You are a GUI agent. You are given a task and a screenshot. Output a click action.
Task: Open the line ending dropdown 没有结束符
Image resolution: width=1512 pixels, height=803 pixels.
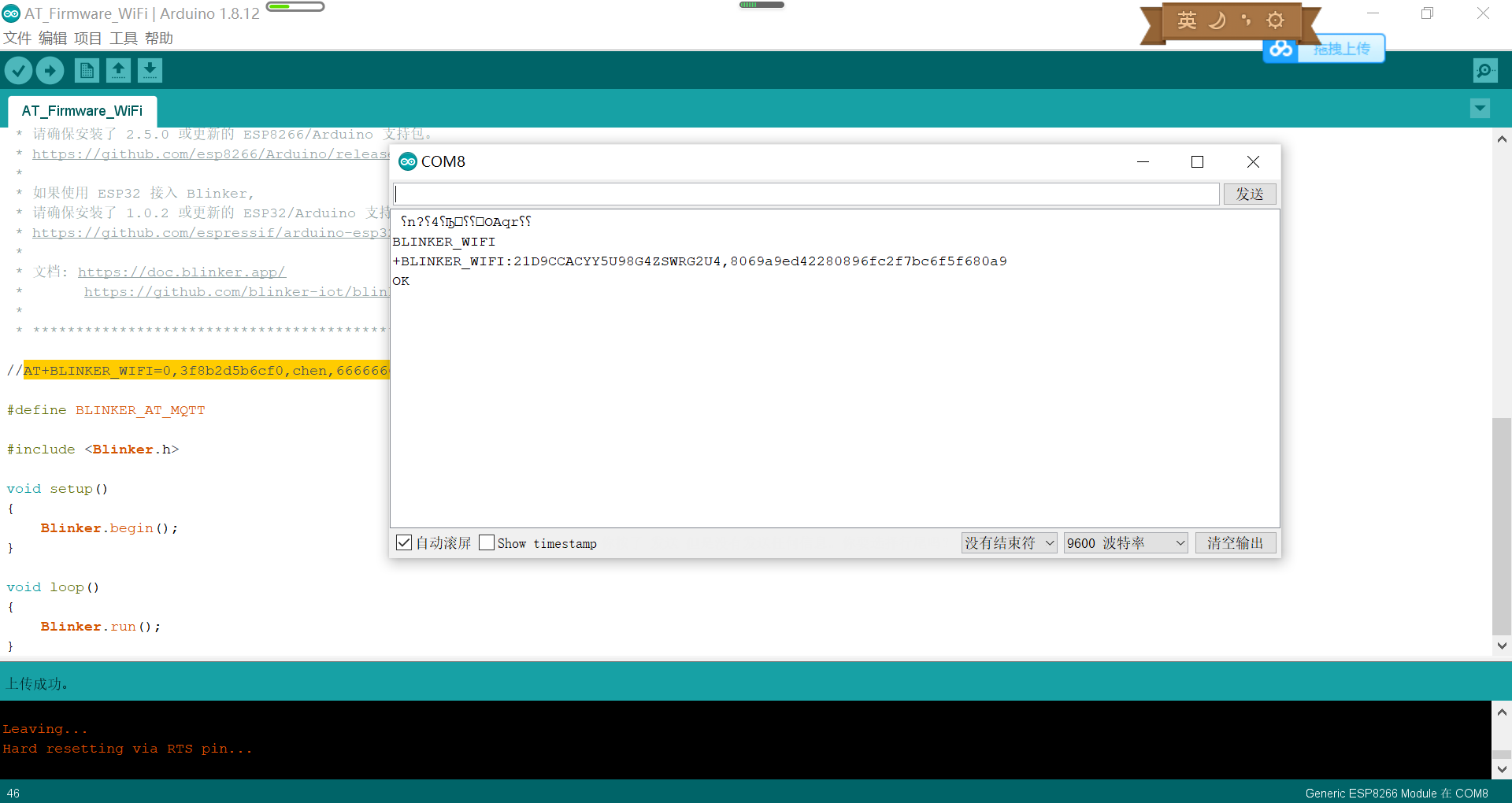1008,542
